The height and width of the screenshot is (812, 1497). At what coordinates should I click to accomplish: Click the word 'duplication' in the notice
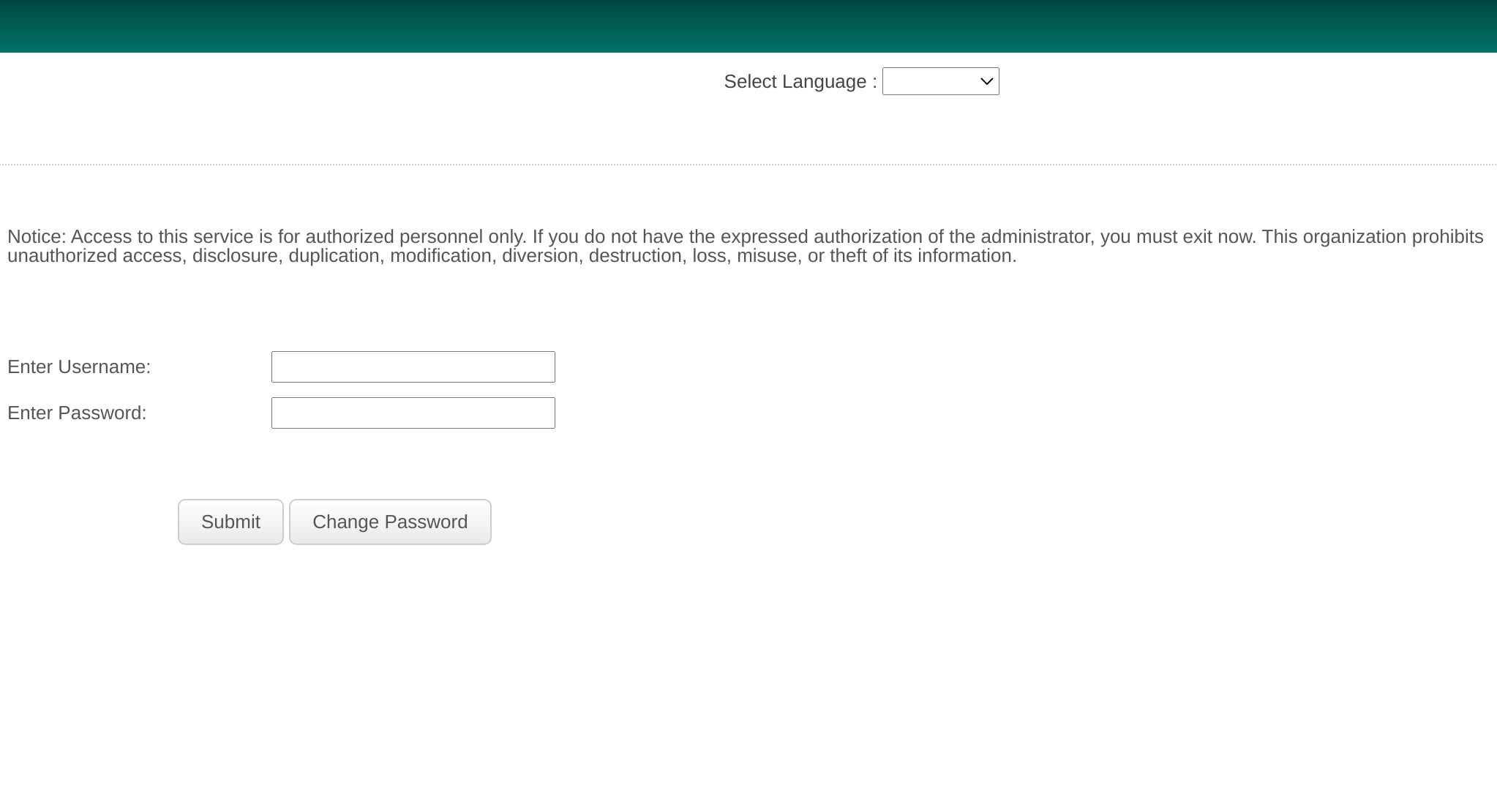click(334, 256)
